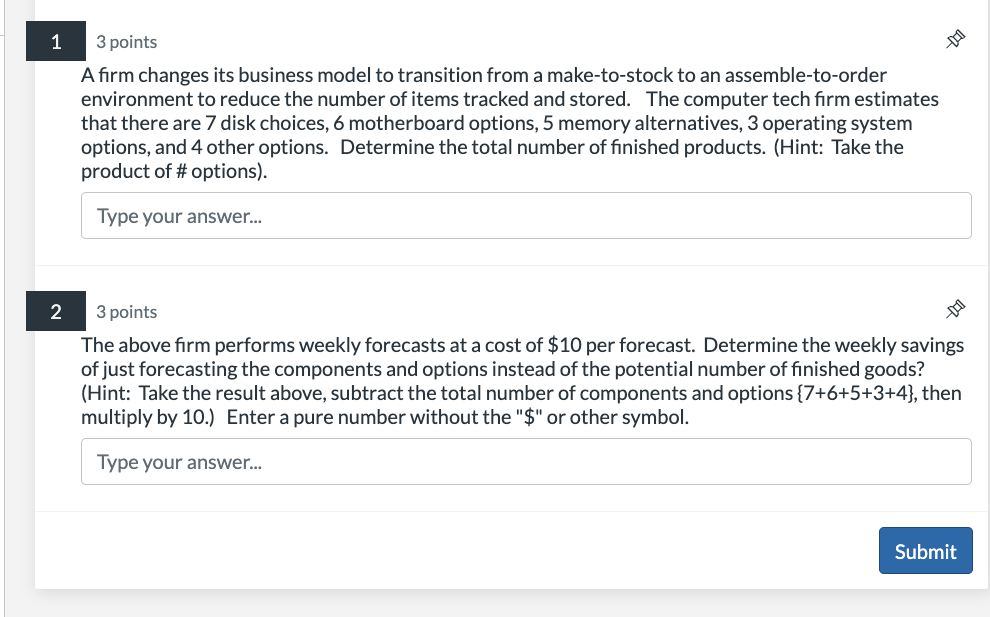Click the question 1 number badge
The height and width of the screenshot is (617, 990).
click(55, 41)
